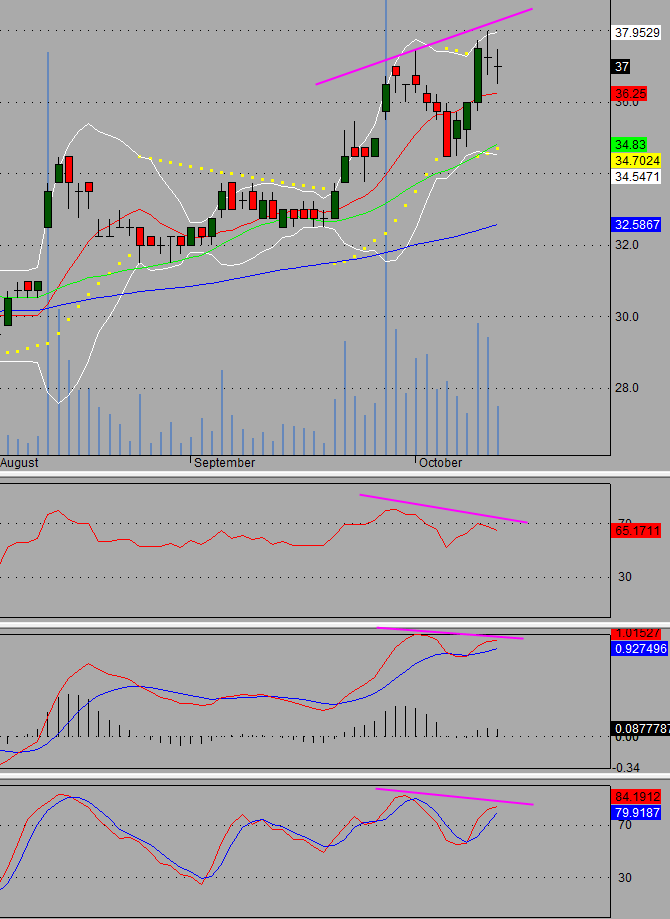Click the tallest October volume bar
The width and height of the screenshot is (670, 919).
point(478,389)
